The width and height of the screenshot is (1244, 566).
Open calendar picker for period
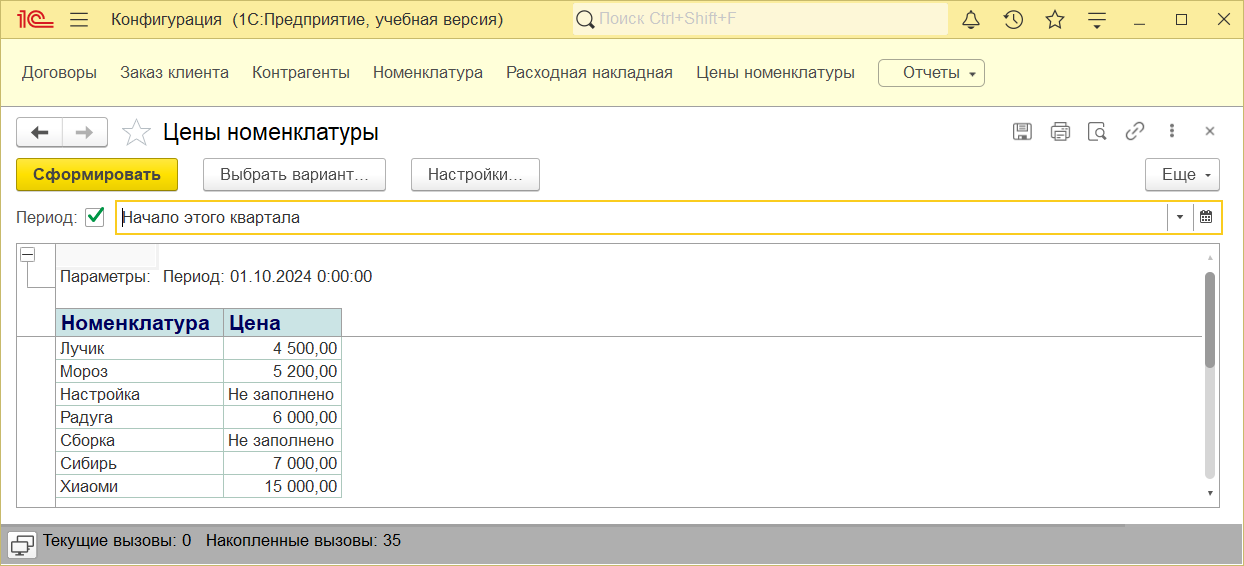coord(1206,217)
